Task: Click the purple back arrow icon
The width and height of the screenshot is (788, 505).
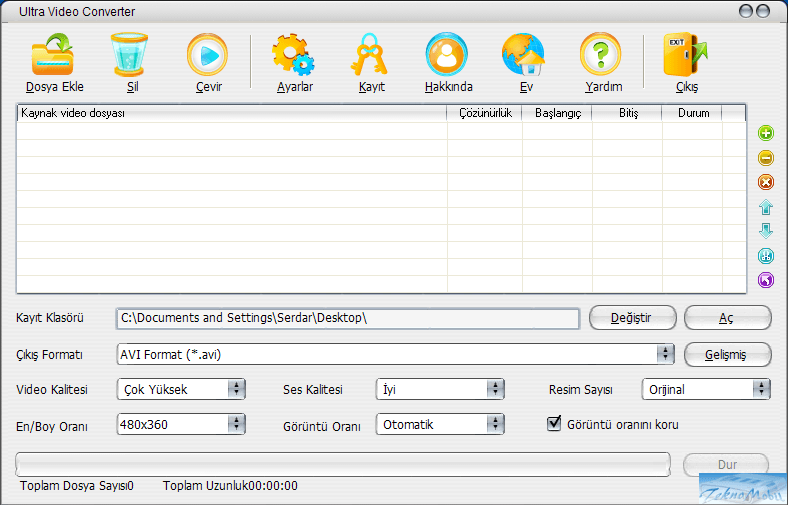Action: (x=765, y=280)
